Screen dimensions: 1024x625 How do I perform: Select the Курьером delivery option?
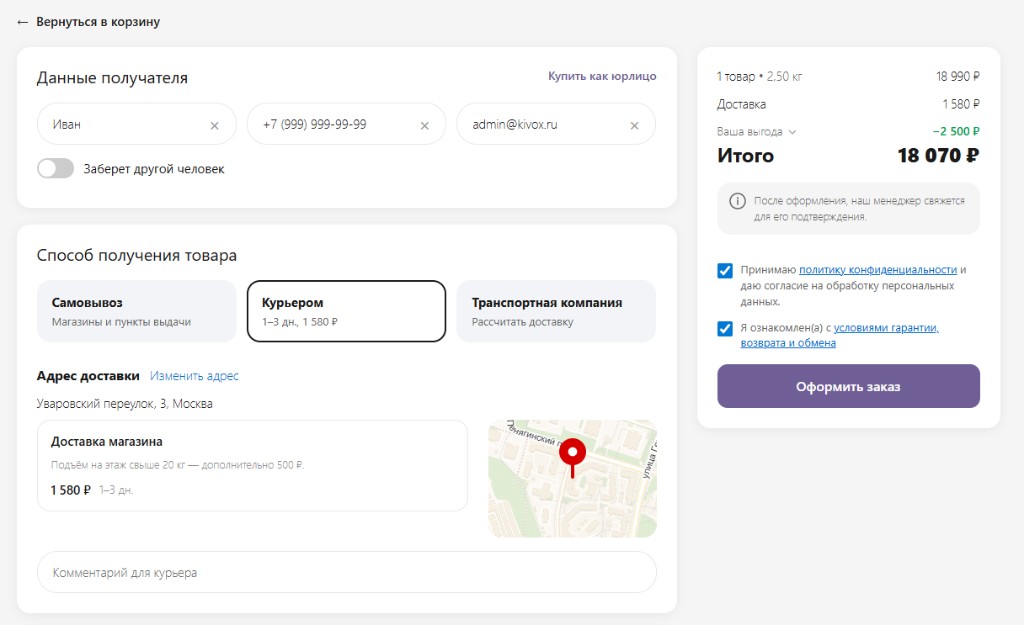pos(346,311)
